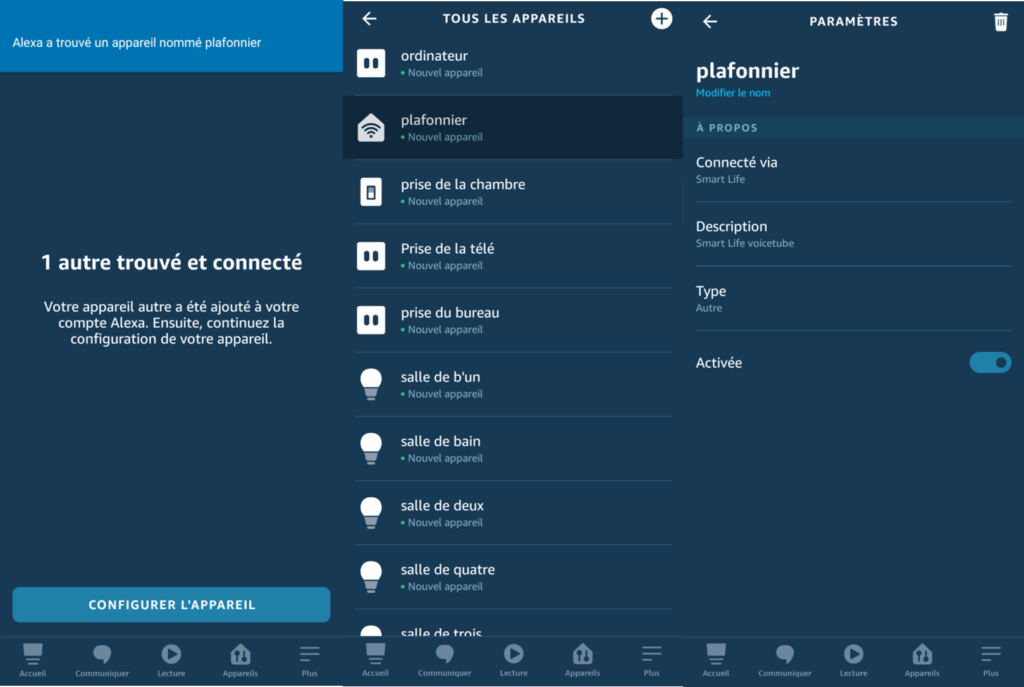Delete plafonnier device with trash icon
The height and width of the screenshot is (687, 1024).
[1000, 22]
